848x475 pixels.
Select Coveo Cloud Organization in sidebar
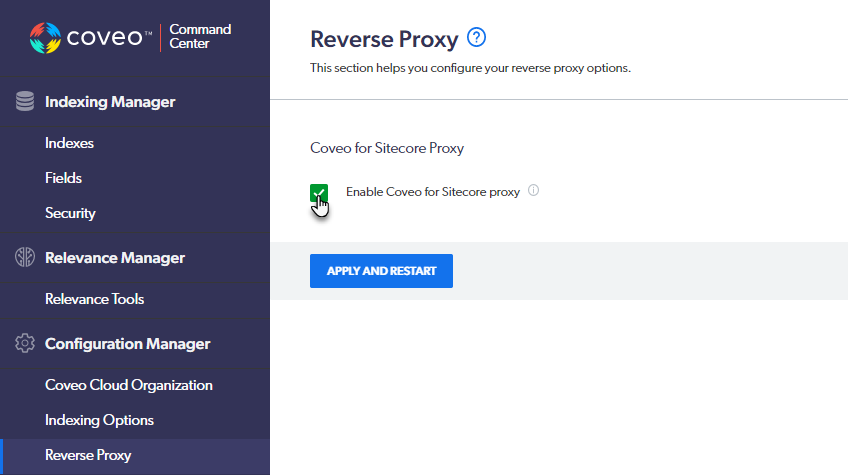(129, 385)
